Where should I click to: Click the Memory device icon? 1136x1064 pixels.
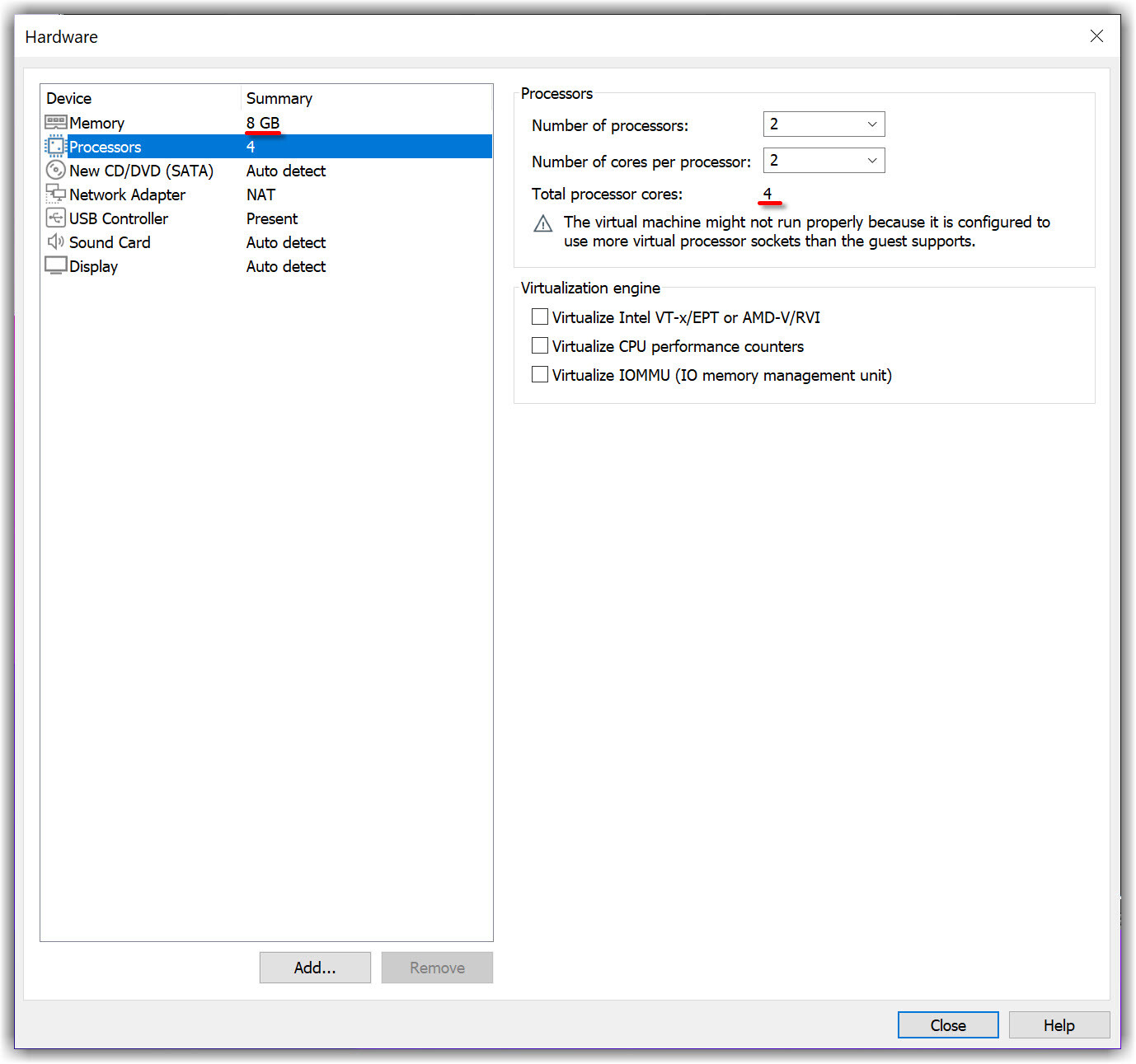coord(55,123)
